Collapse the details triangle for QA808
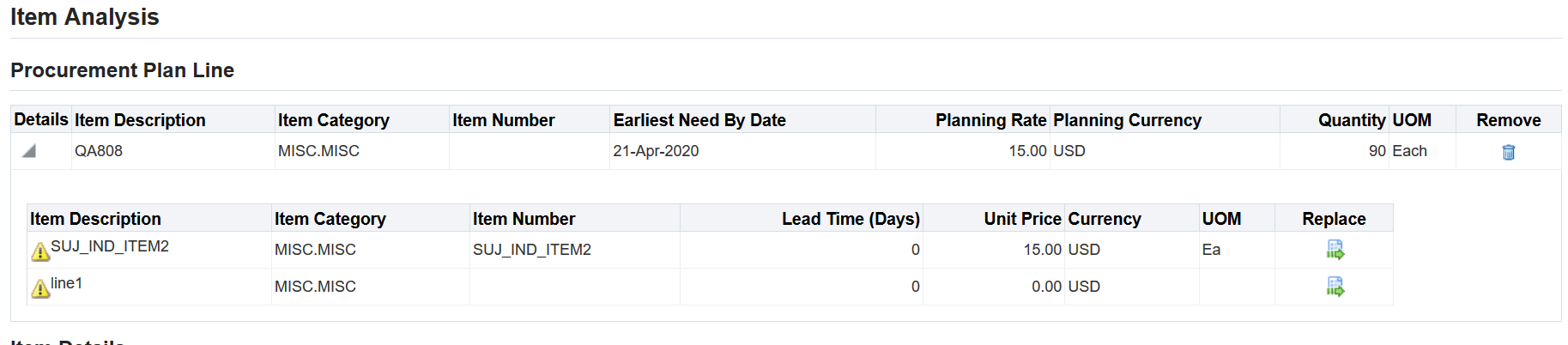Viewport: 1568px width, 345px height. point(29,151)
